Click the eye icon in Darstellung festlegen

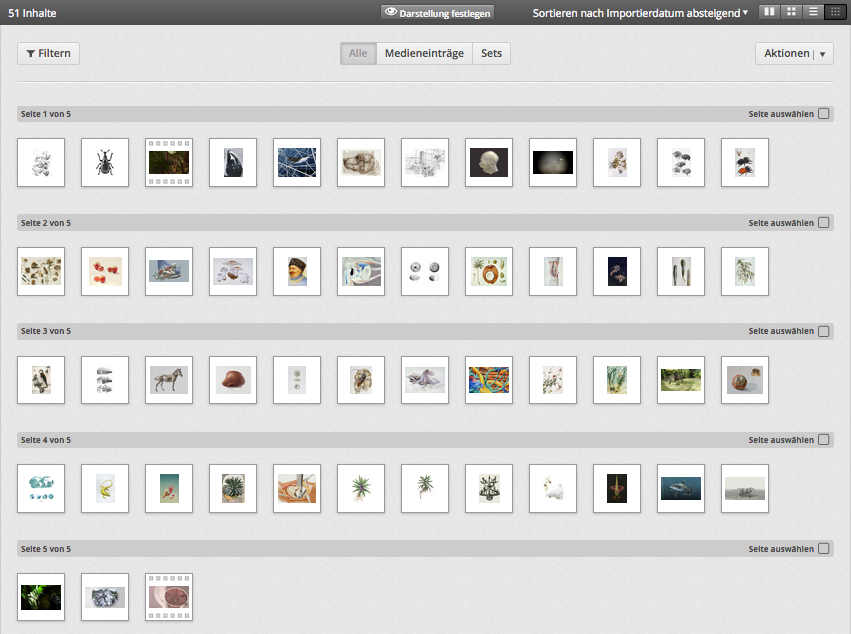tap(391, 13)
